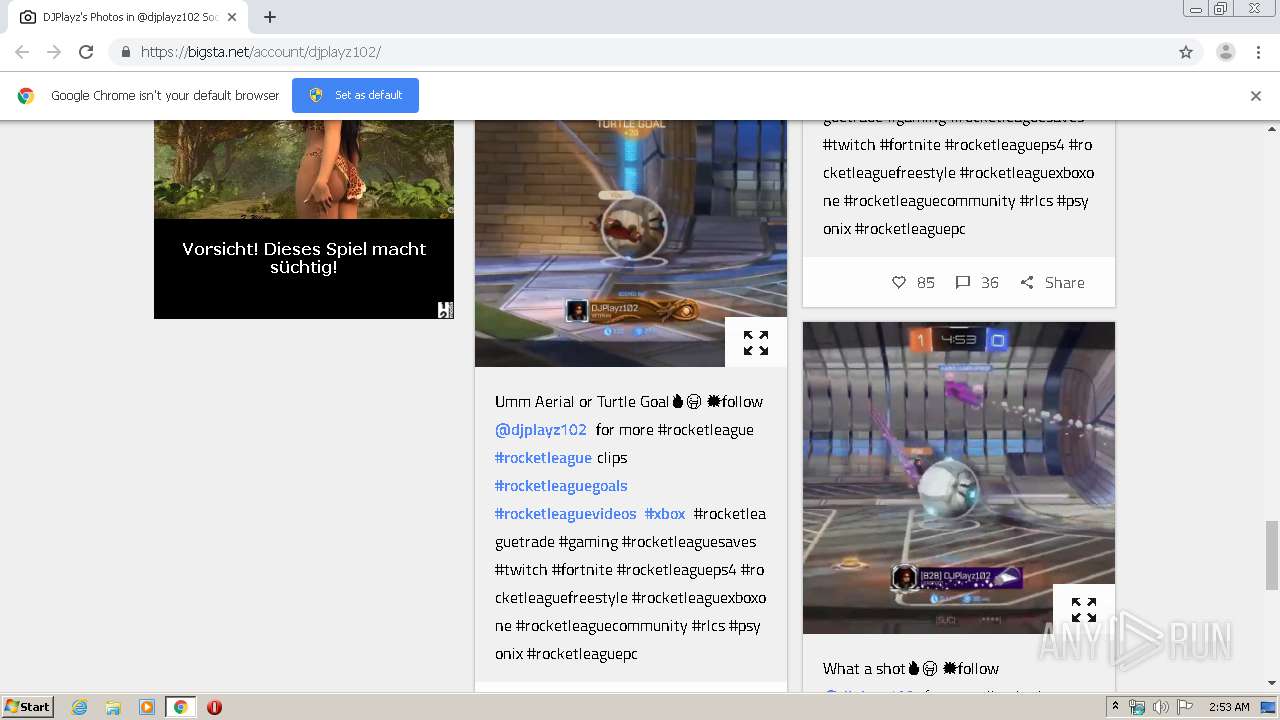Open #rocketleaguevideos hashtag link

(x=565, y=514)
